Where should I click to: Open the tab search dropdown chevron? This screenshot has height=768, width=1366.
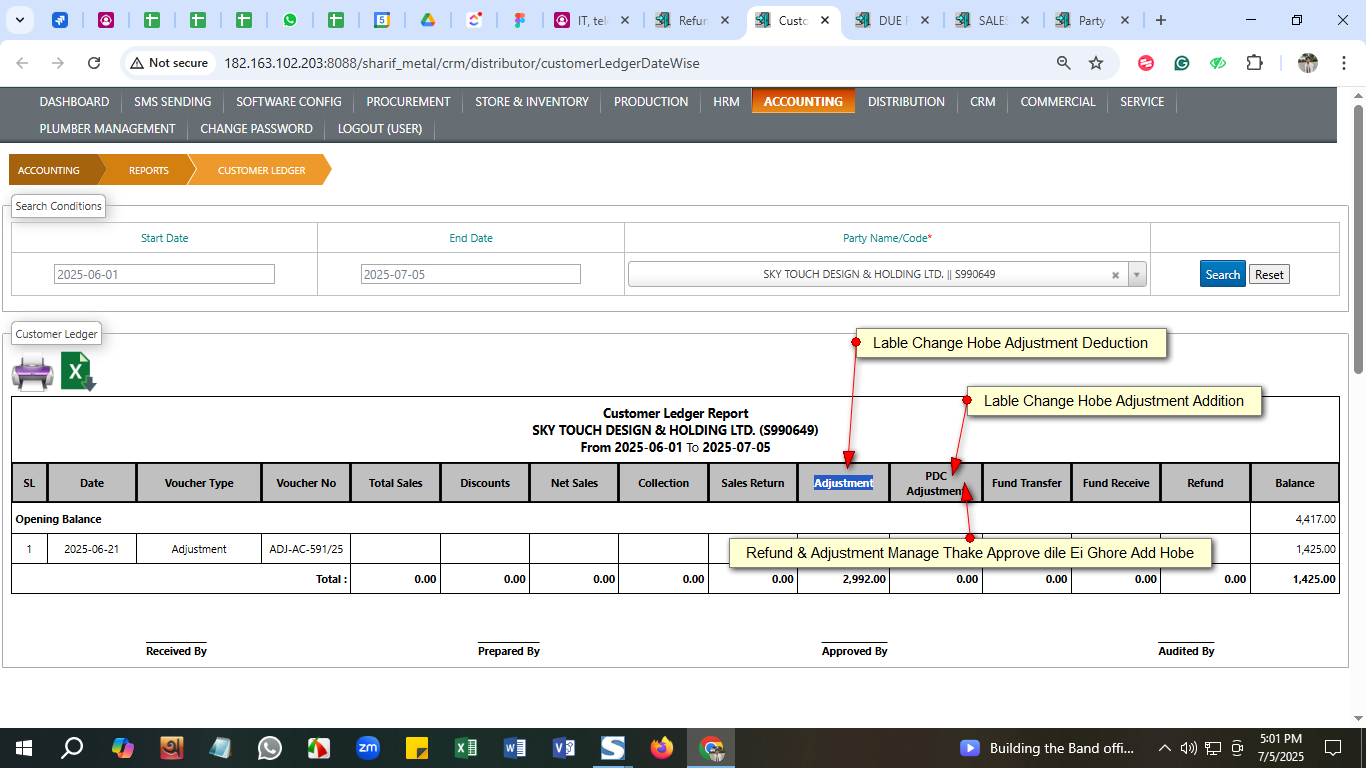pyautogui.click(x=21, y=20)
